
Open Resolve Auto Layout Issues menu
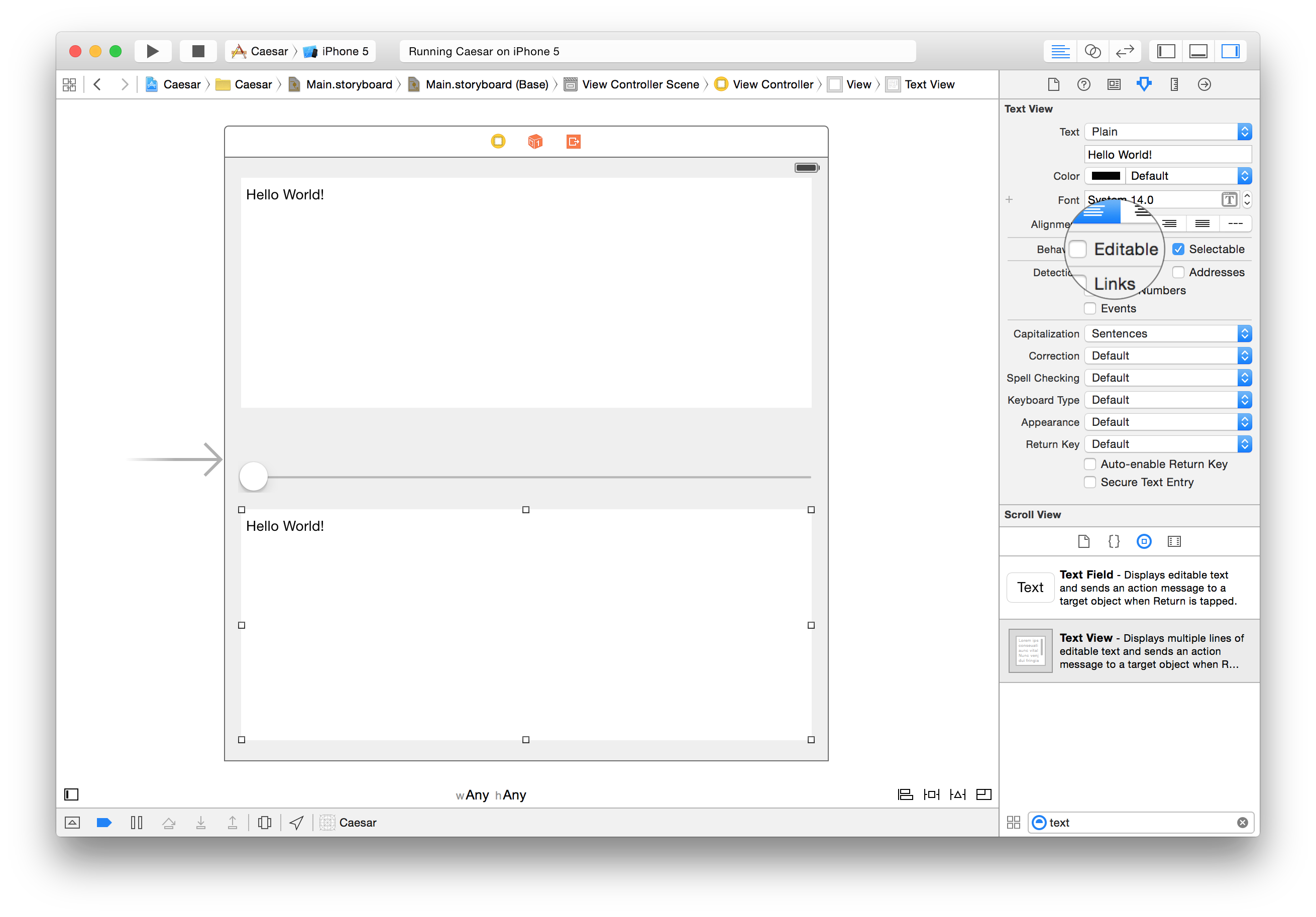click(x=958, y=794)
